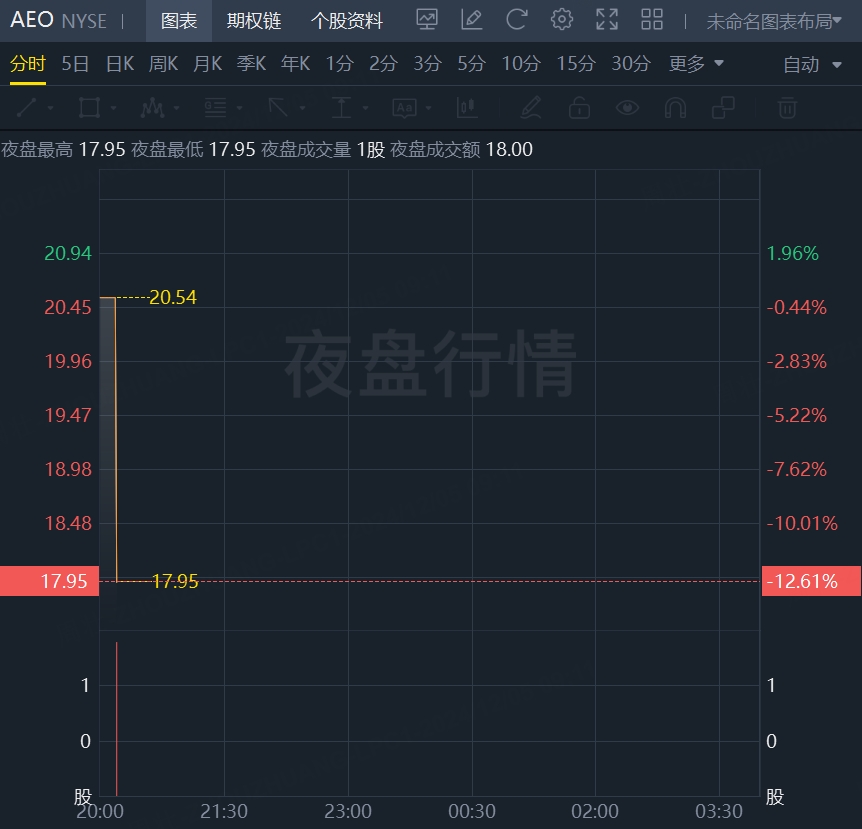
Task: Click the -12.61% change label
Action: [x=811, y=581]
